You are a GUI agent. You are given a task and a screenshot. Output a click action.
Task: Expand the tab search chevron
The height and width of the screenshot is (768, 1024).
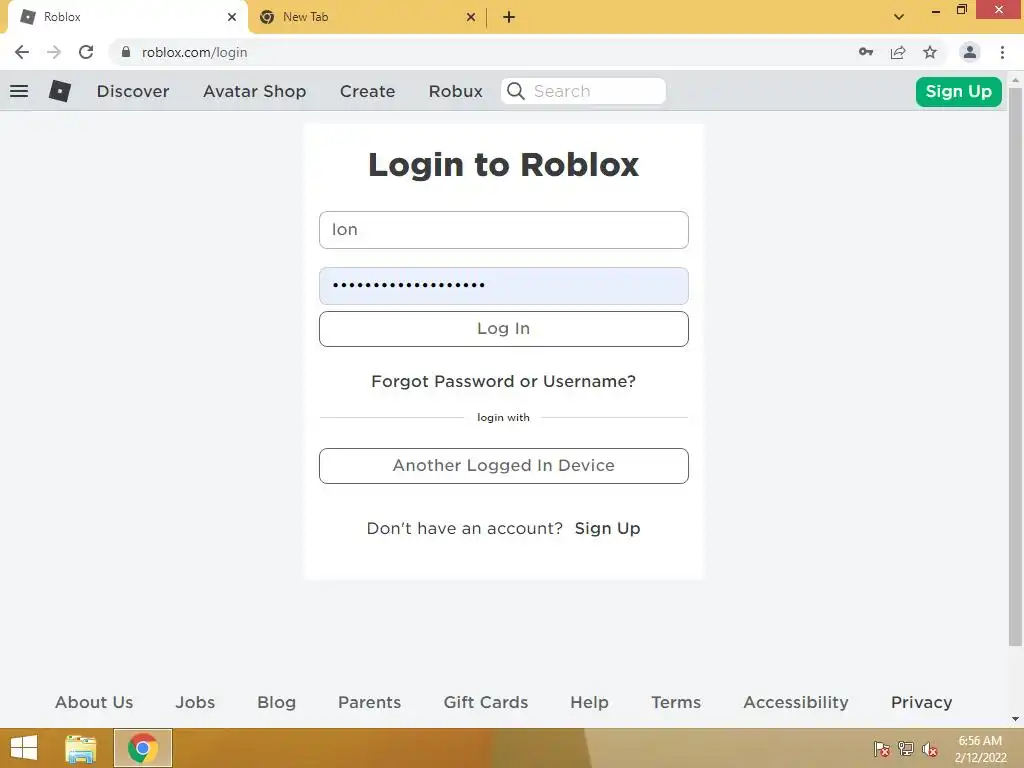click(x=899, y=17)
